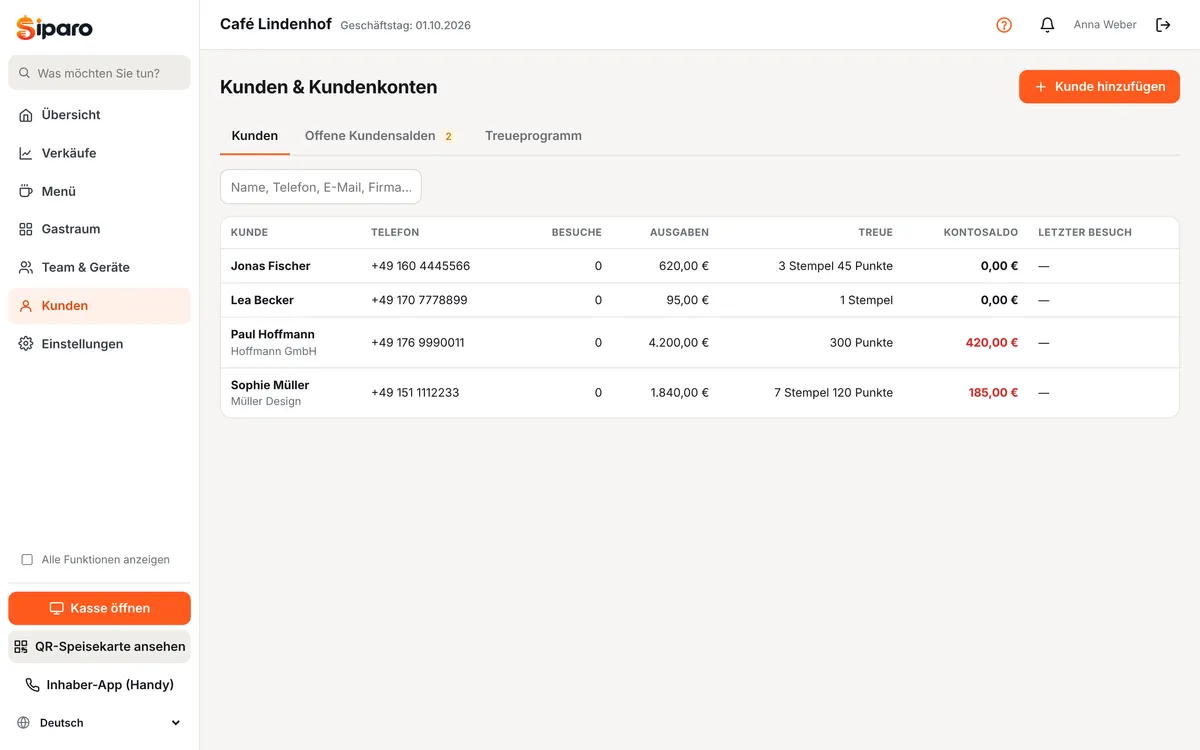Click the Kontosaldo column header
This screenshot has height=750, width=1200.
(x=981, y=232)
